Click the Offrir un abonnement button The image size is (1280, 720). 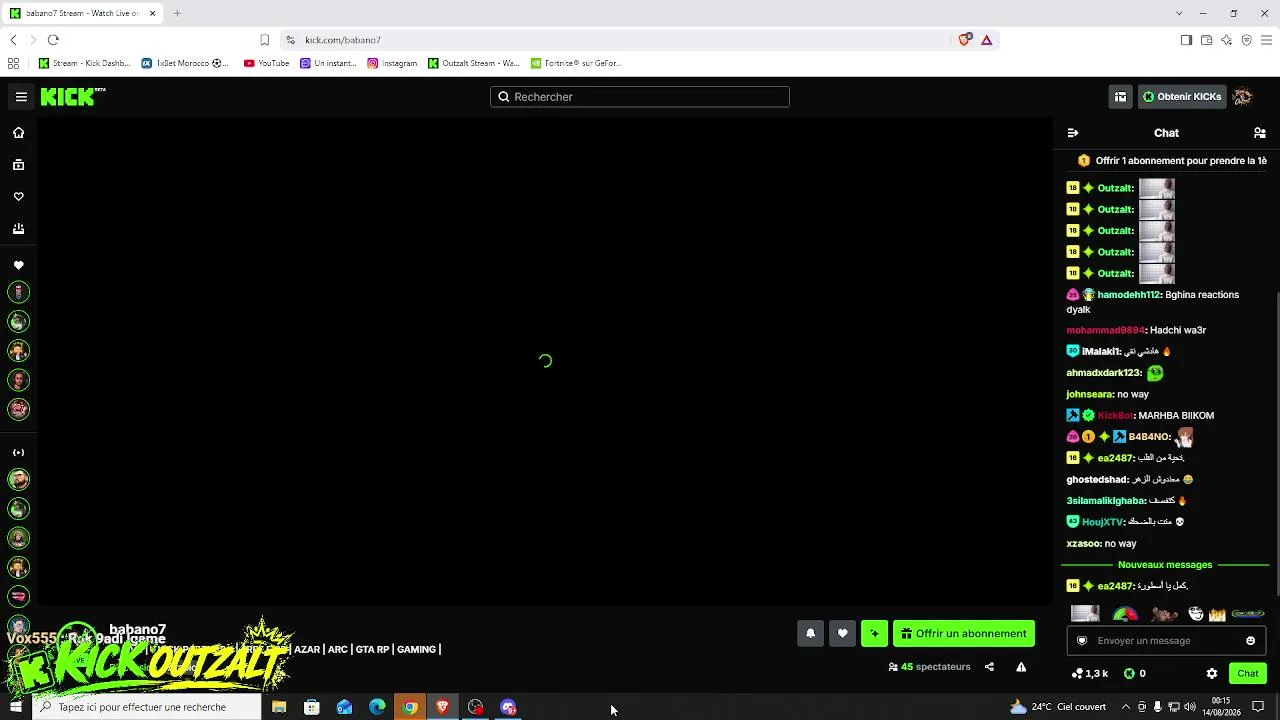click(963, 633)
